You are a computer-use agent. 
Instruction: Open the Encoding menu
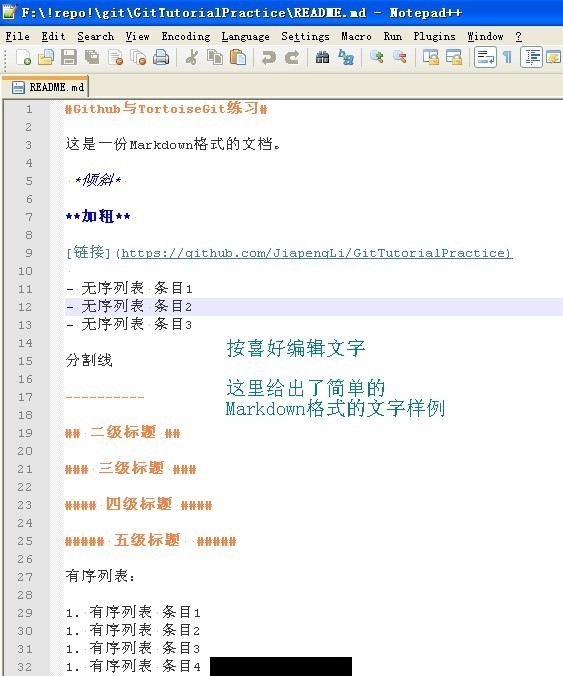186,36
